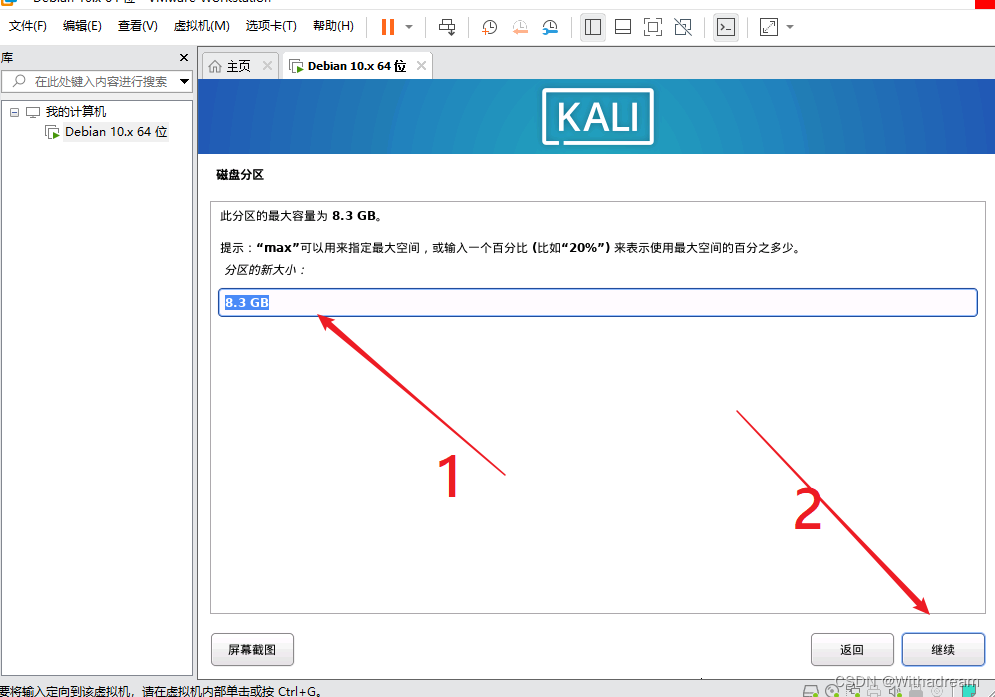Screen dimensions: 995x697
Task: Close the Debian 10.x 64 位 tab
Action: click(421, 65)
